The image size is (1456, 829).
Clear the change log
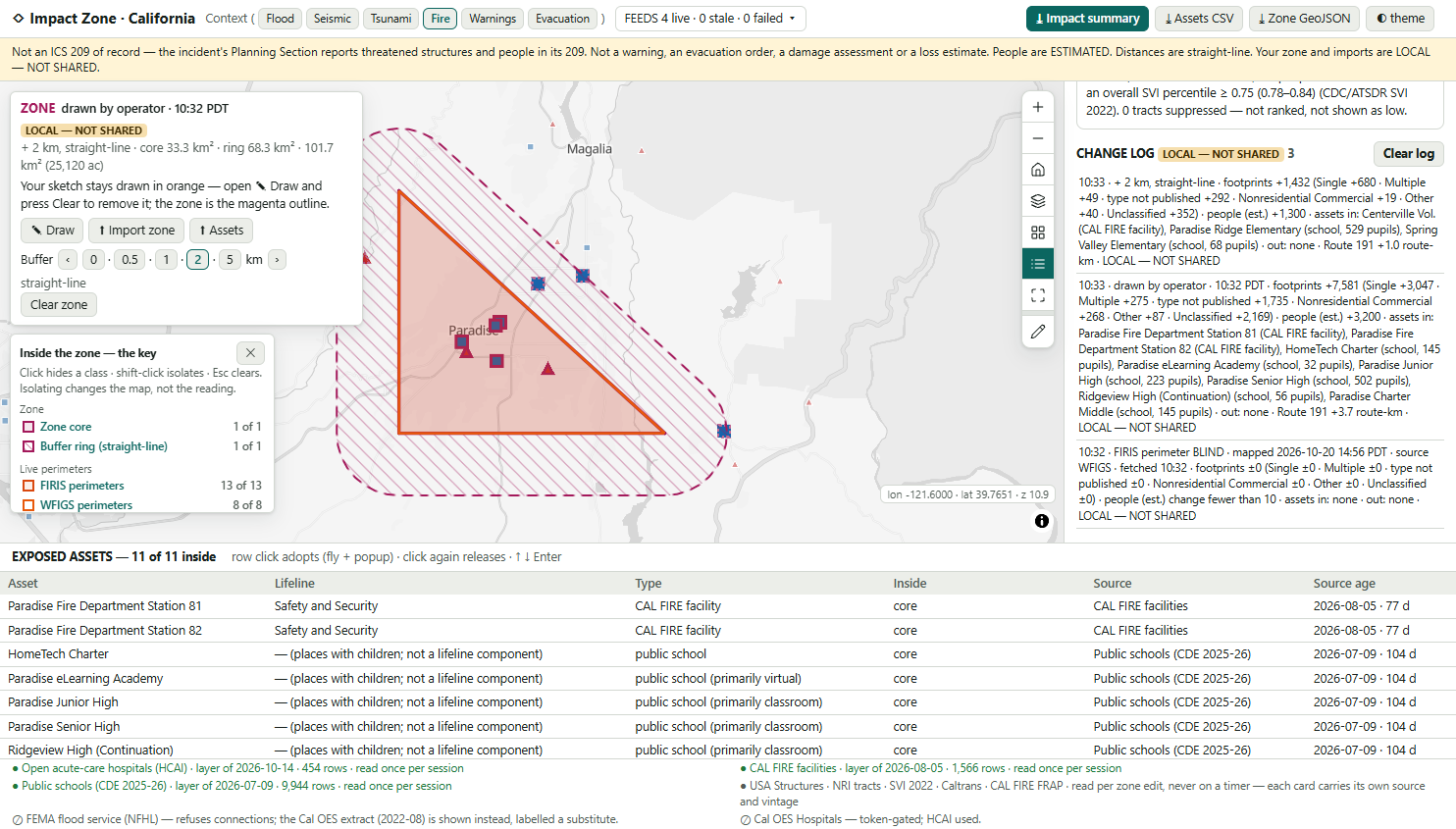(1408, 153)
